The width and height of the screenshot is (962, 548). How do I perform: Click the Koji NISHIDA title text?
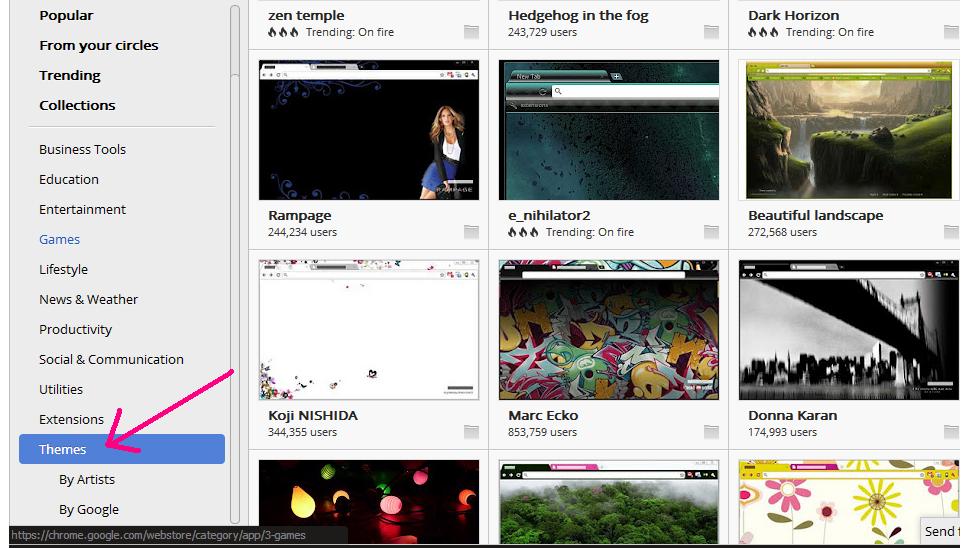tap(313, 415)
